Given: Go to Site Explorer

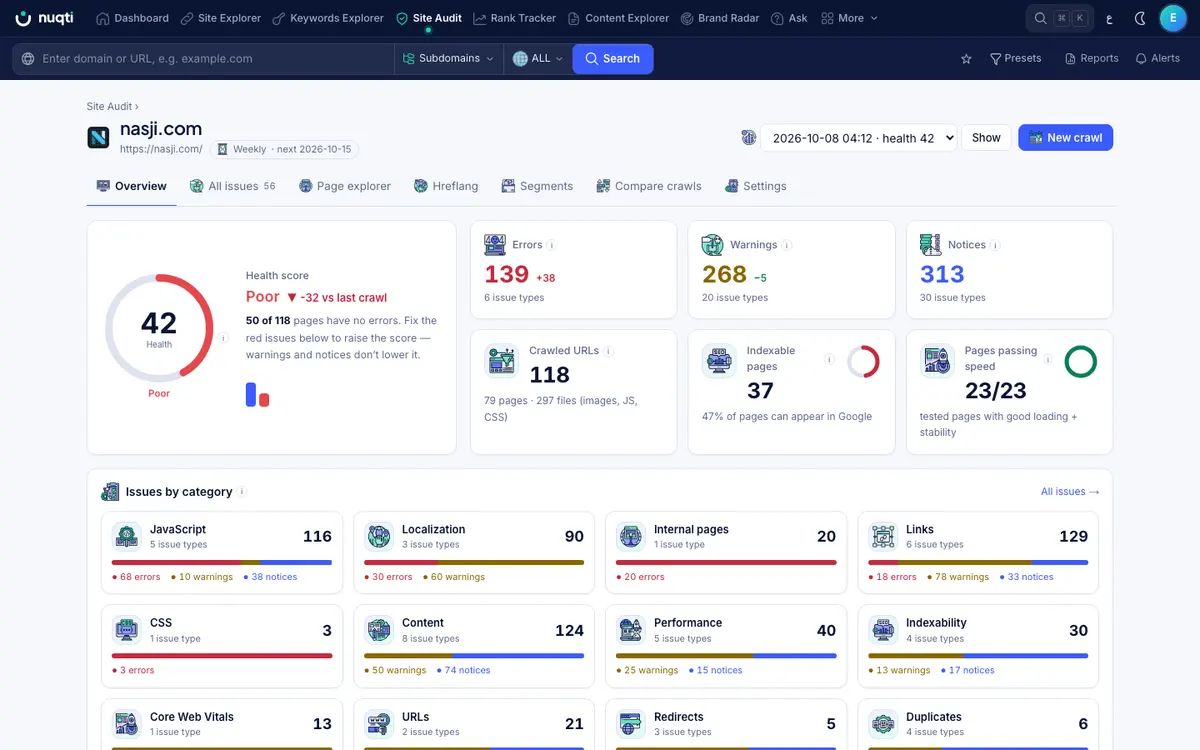Looking at the screenshot, I should pyautogui.click(x=221, y=18).
